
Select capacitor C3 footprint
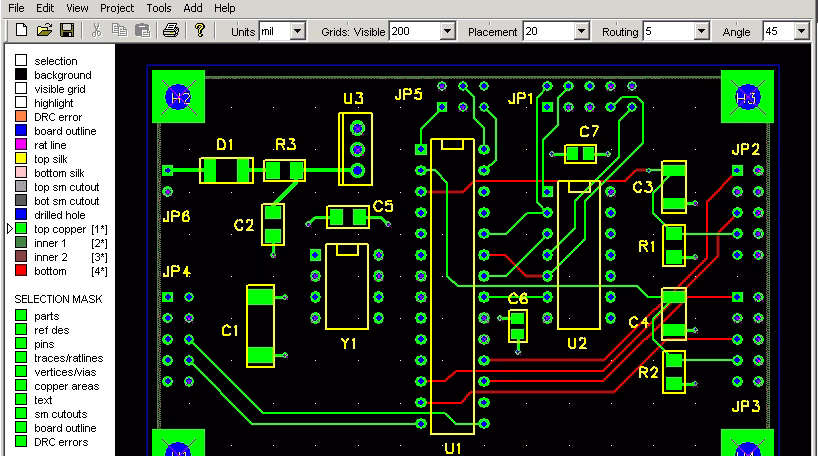pos(673,187)
